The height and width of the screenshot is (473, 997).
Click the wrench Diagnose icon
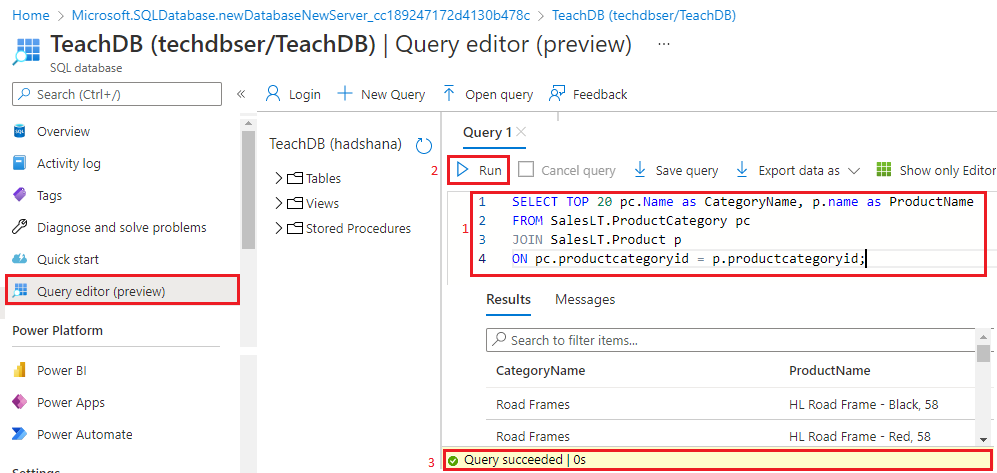click(20, 227)
